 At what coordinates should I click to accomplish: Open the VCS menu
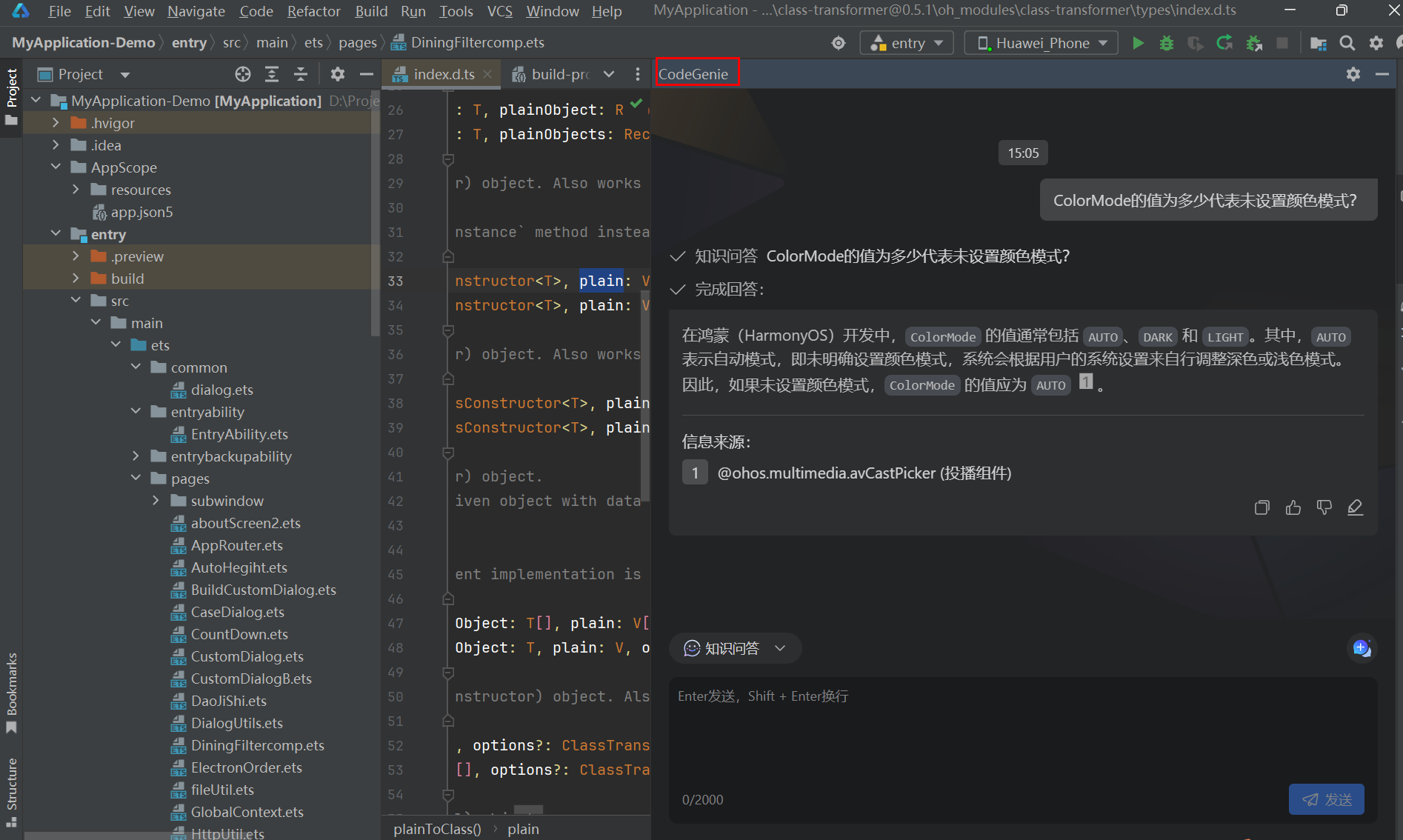pos(499,11)
